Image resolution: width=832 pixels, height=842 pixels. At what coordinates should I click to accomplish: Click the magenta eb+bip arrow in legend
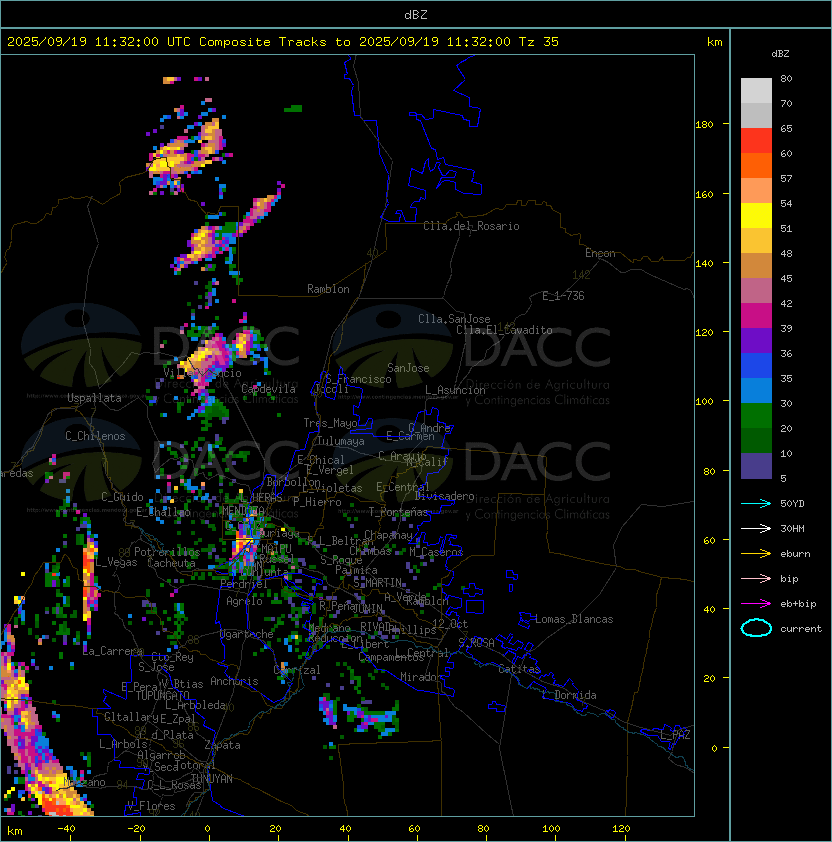(x=756, y=604)
